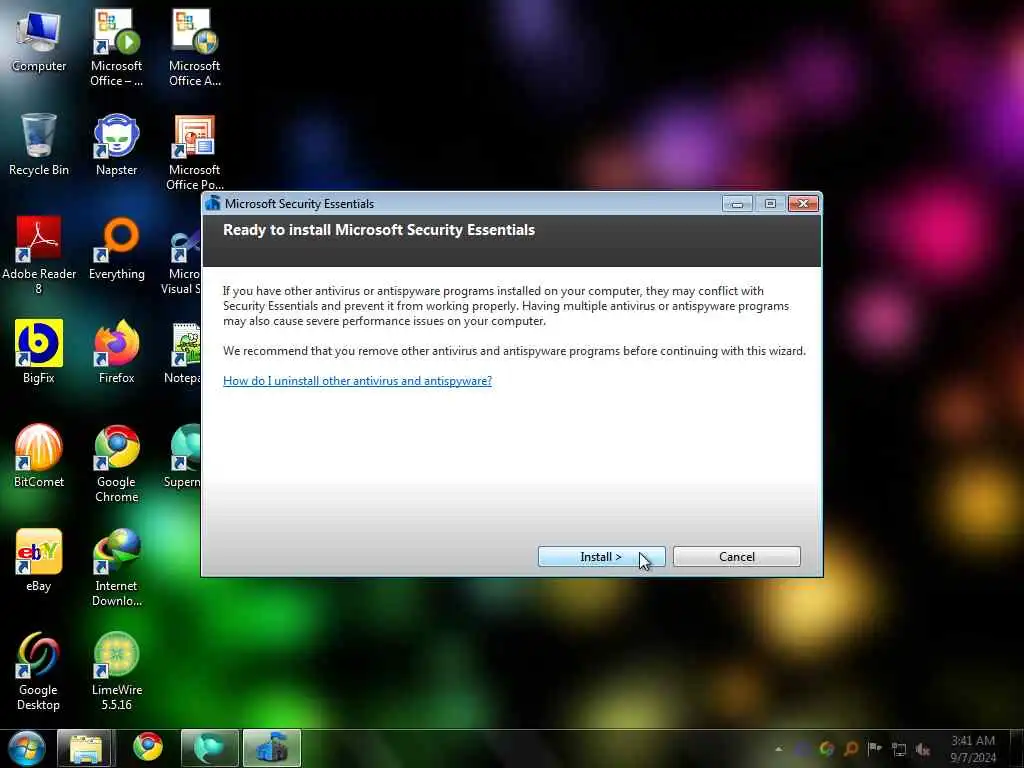
Task: Select the Computer desktop icon
Action: click(x=39, y=41)
